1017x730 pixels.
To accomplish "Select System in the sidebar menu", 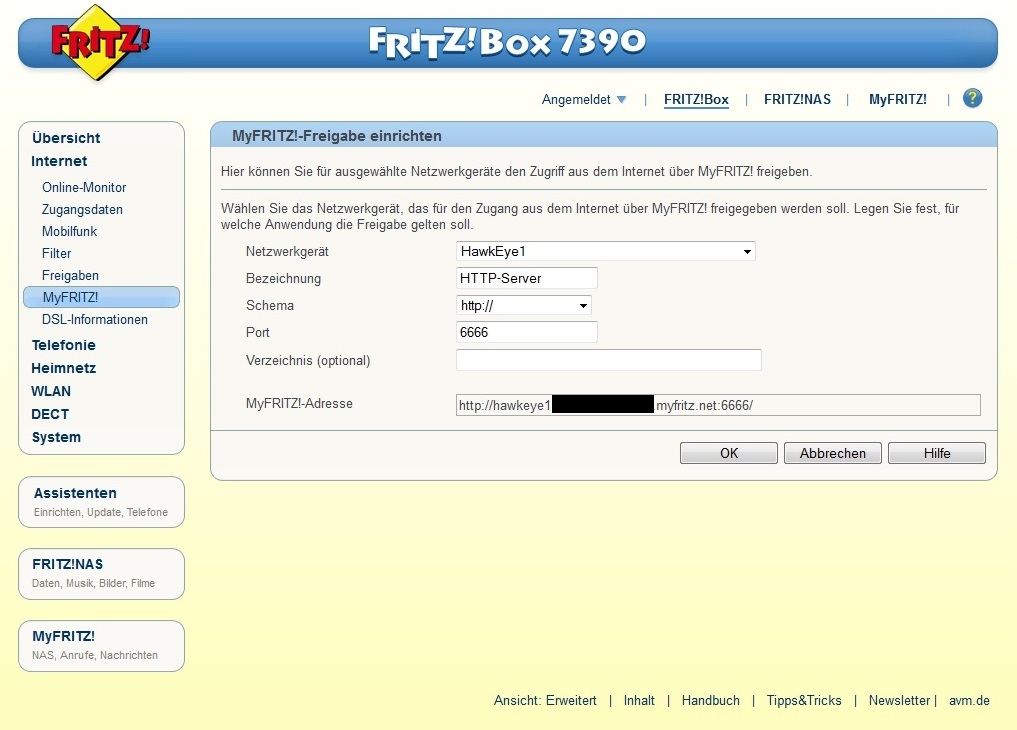I will coord(56,437).
